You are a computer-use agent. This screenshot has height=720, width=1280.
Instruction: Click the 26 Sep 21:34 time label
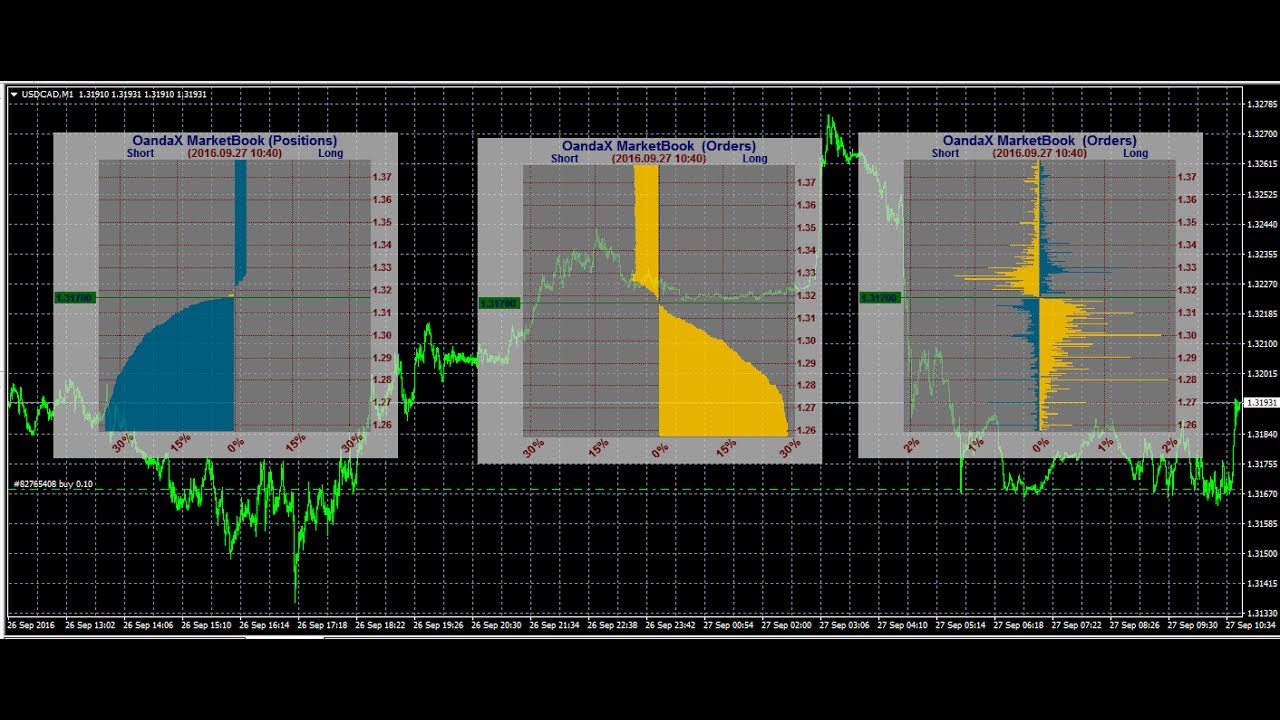[x=554, y=625]
